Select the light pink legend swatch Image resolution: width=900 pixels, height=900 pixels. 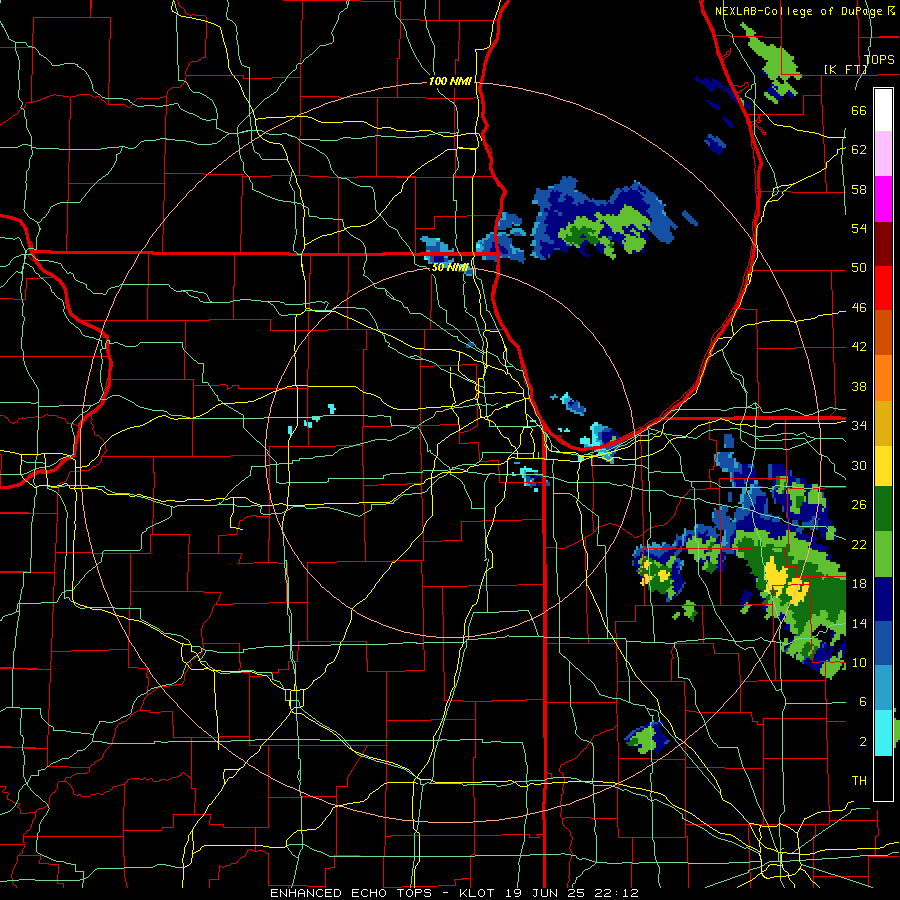(x=883, y=154)
